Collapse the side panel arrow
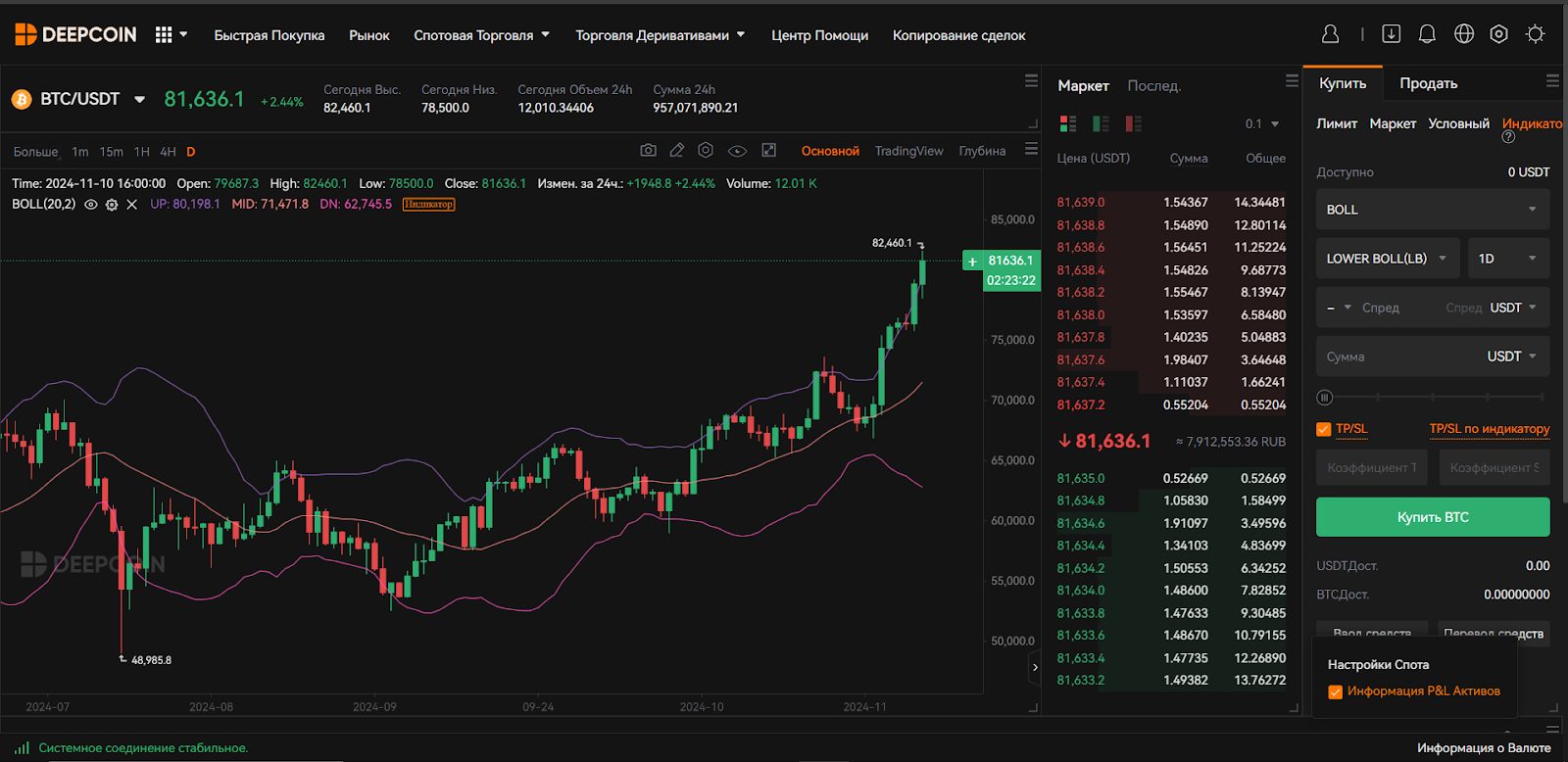1568x762 pixels. [1035, 667]
